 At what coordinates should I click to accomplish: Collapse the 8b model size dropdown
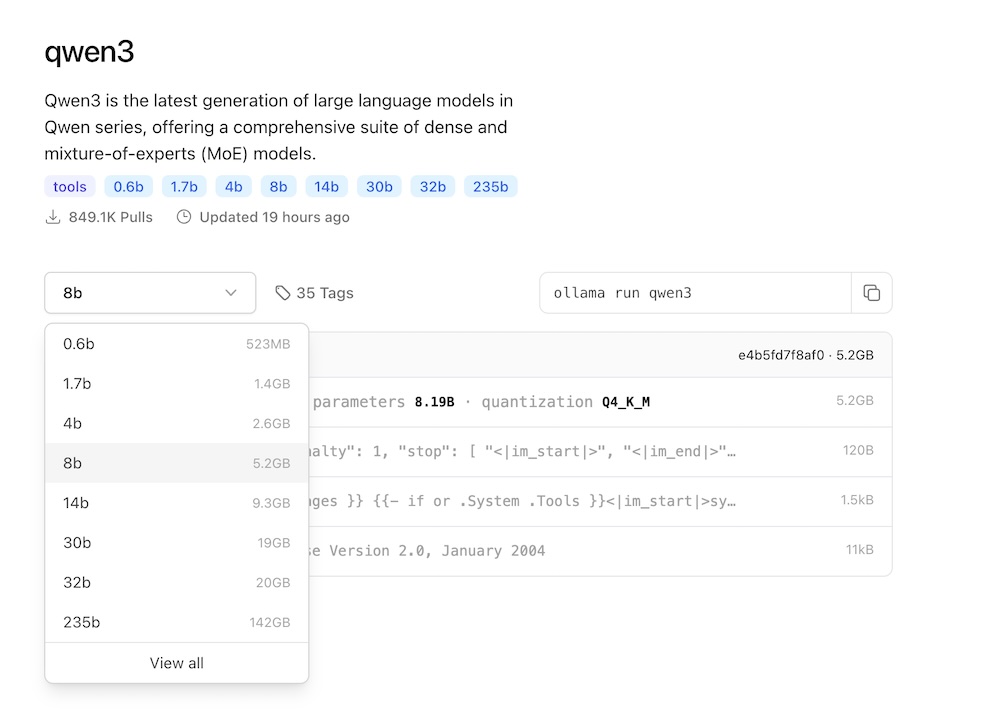point(150,293)
